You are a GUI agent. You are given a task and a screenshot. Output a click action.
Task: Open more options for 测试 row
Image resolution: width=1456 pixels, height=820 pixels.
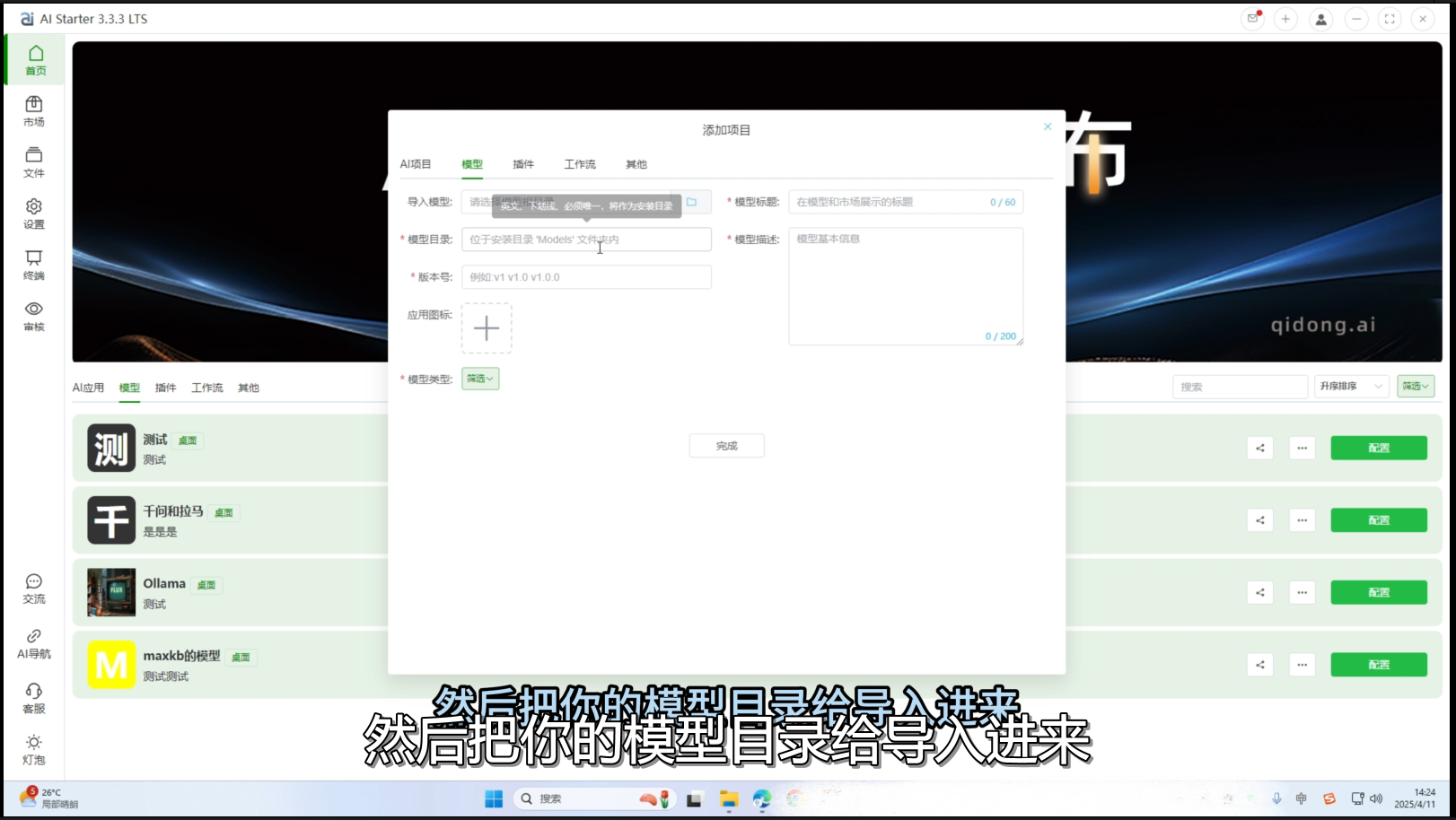tap(1302, 448)
